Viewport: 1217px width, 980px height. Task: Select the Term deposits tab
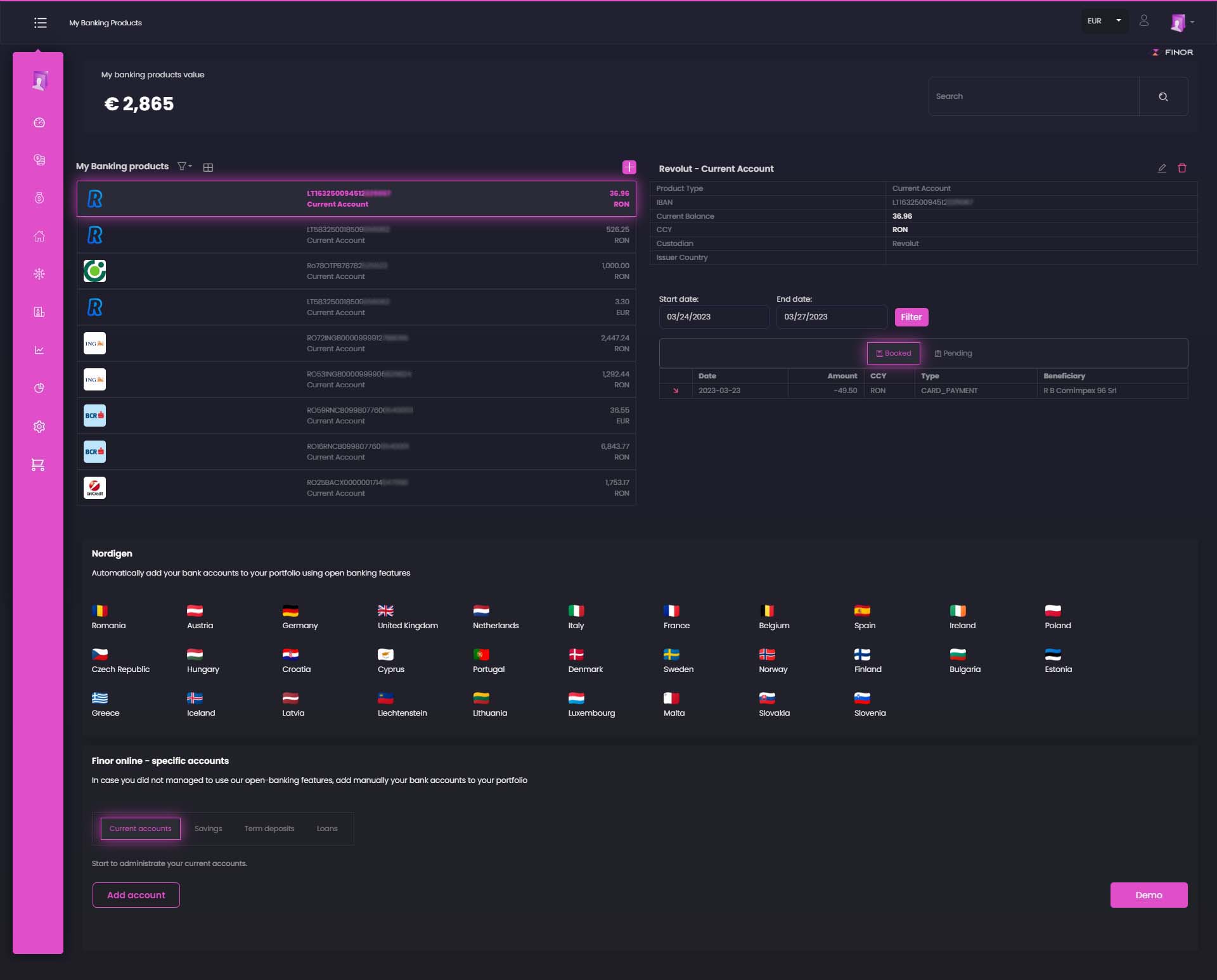269,829
